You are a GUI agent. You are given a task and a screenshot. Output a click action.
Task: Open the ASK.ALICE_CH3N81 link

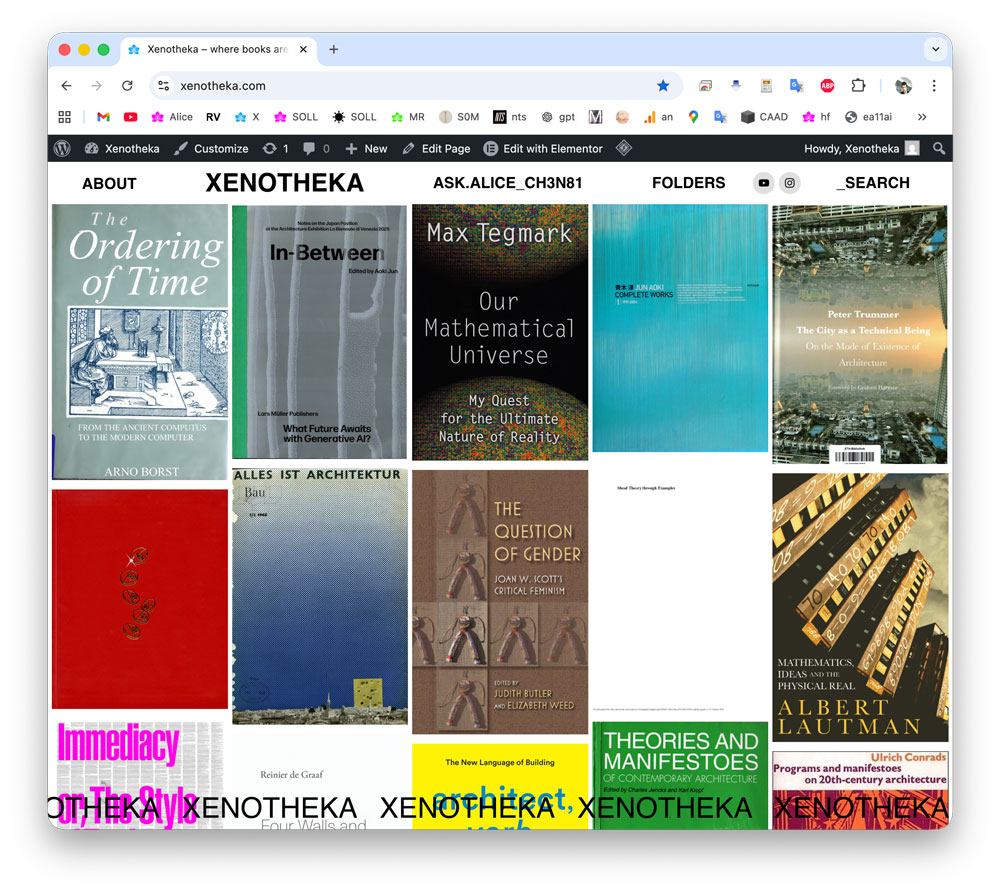point(507,183)
